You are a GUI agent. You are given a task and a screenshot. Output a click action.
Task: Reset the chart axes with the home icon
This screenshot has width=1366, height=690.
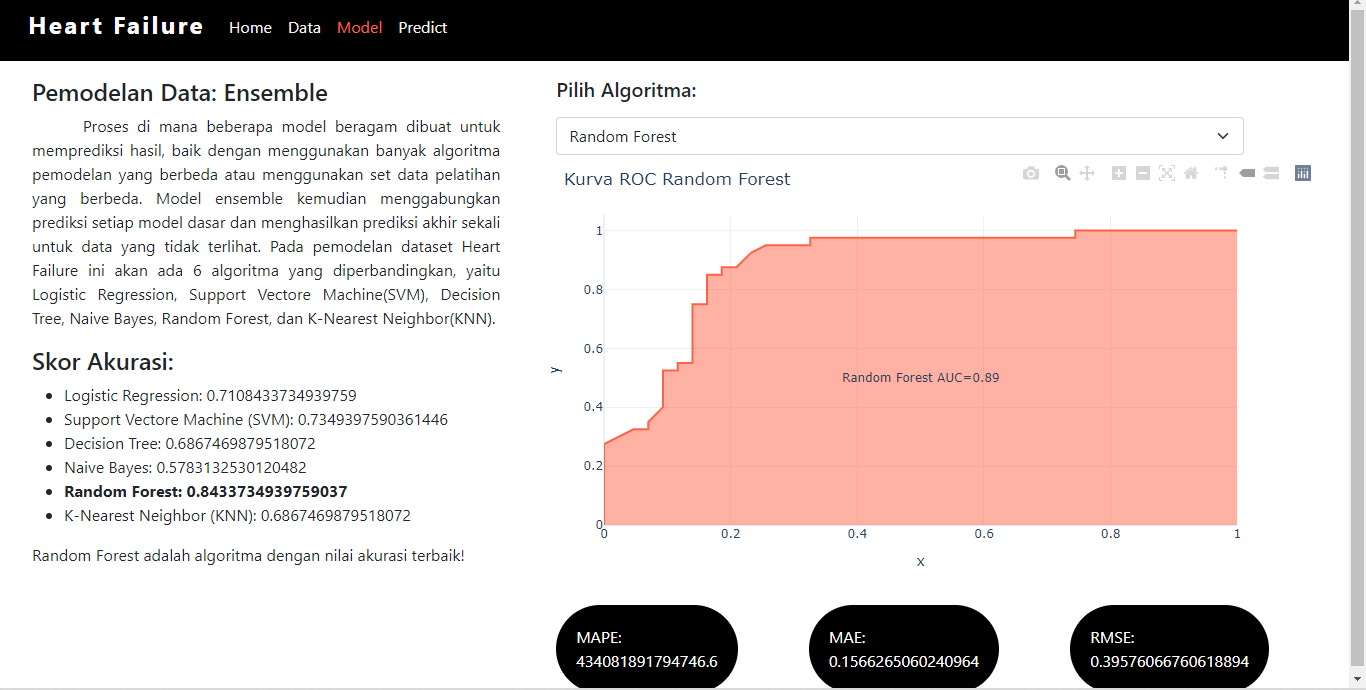(1190, 173)
